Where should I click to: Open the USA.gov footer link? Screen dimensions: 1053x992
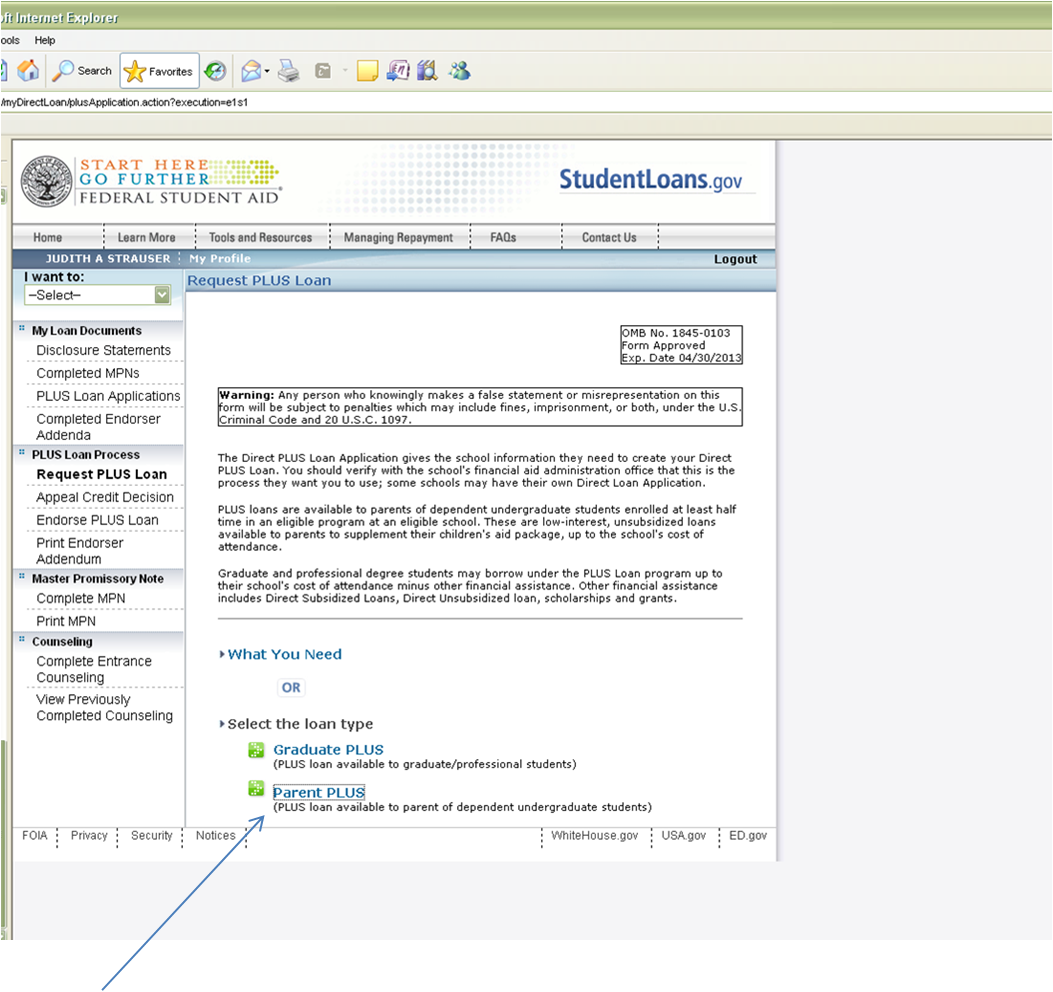click(x=684, y=836)
